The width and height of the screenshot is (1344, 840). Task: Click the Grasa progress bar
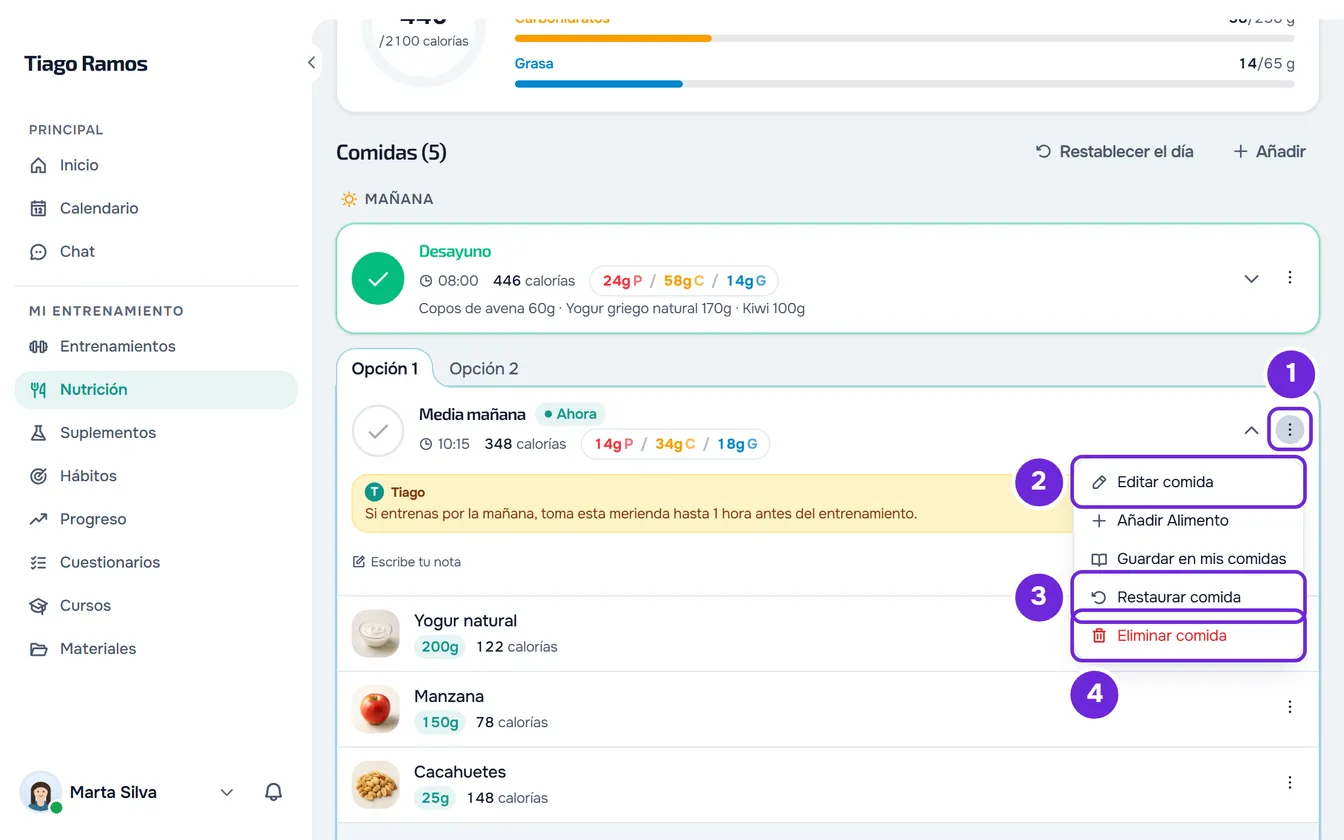[904, 84]
